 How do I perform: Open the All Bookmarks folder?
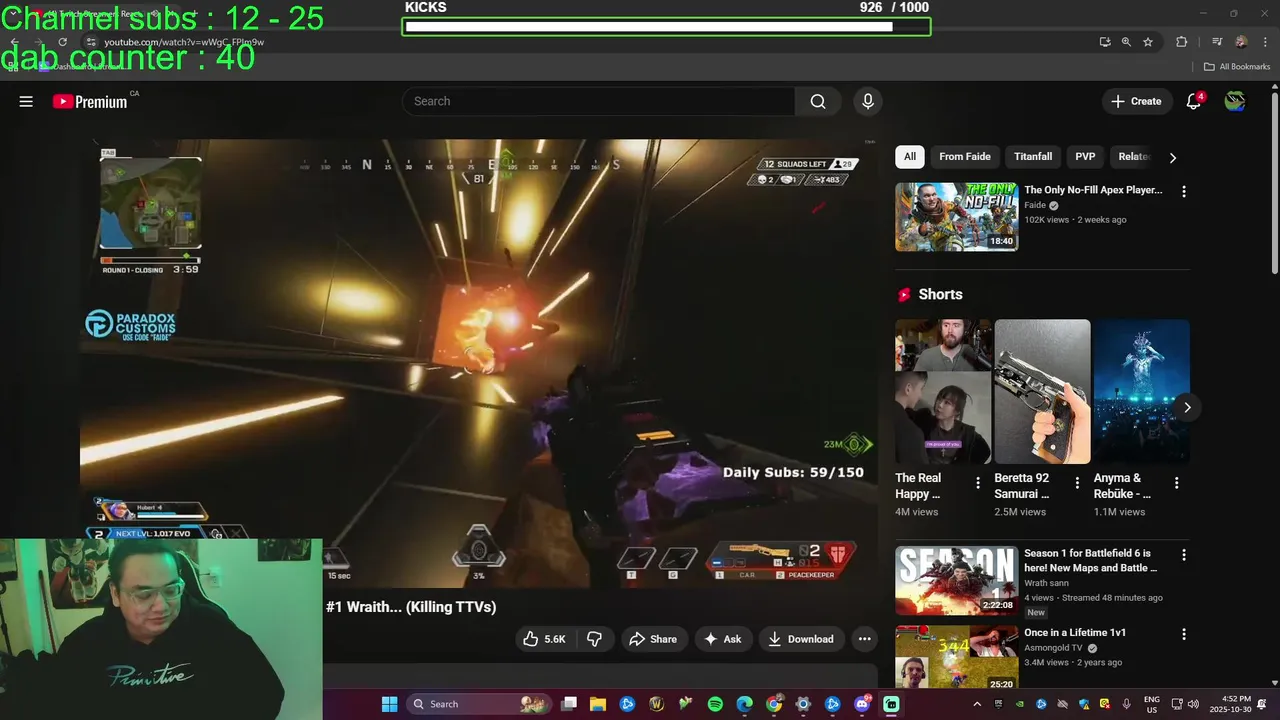pyautogui.click(x=1237, y=67)
